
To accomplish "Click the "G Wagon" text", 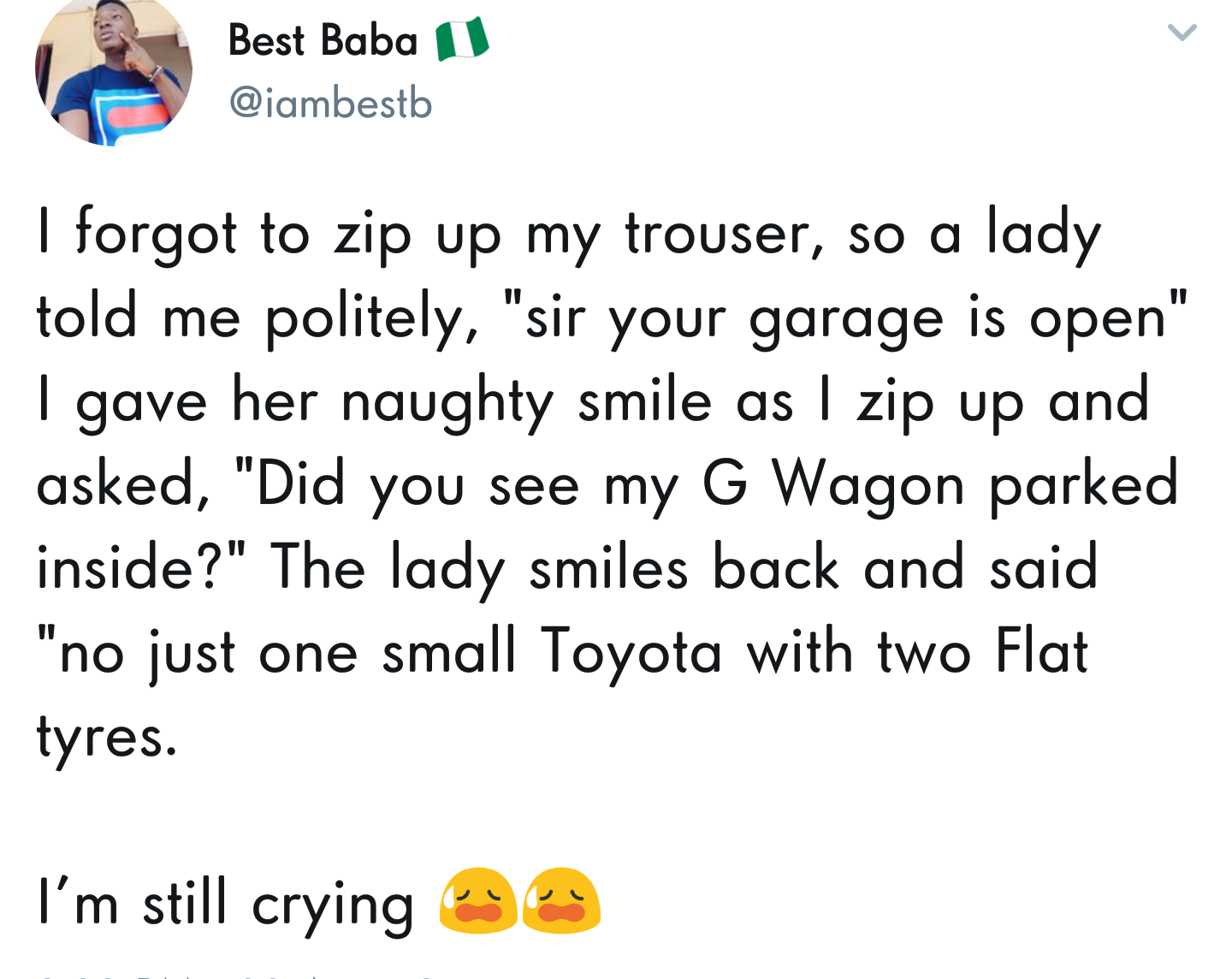I will click(833, 485).
